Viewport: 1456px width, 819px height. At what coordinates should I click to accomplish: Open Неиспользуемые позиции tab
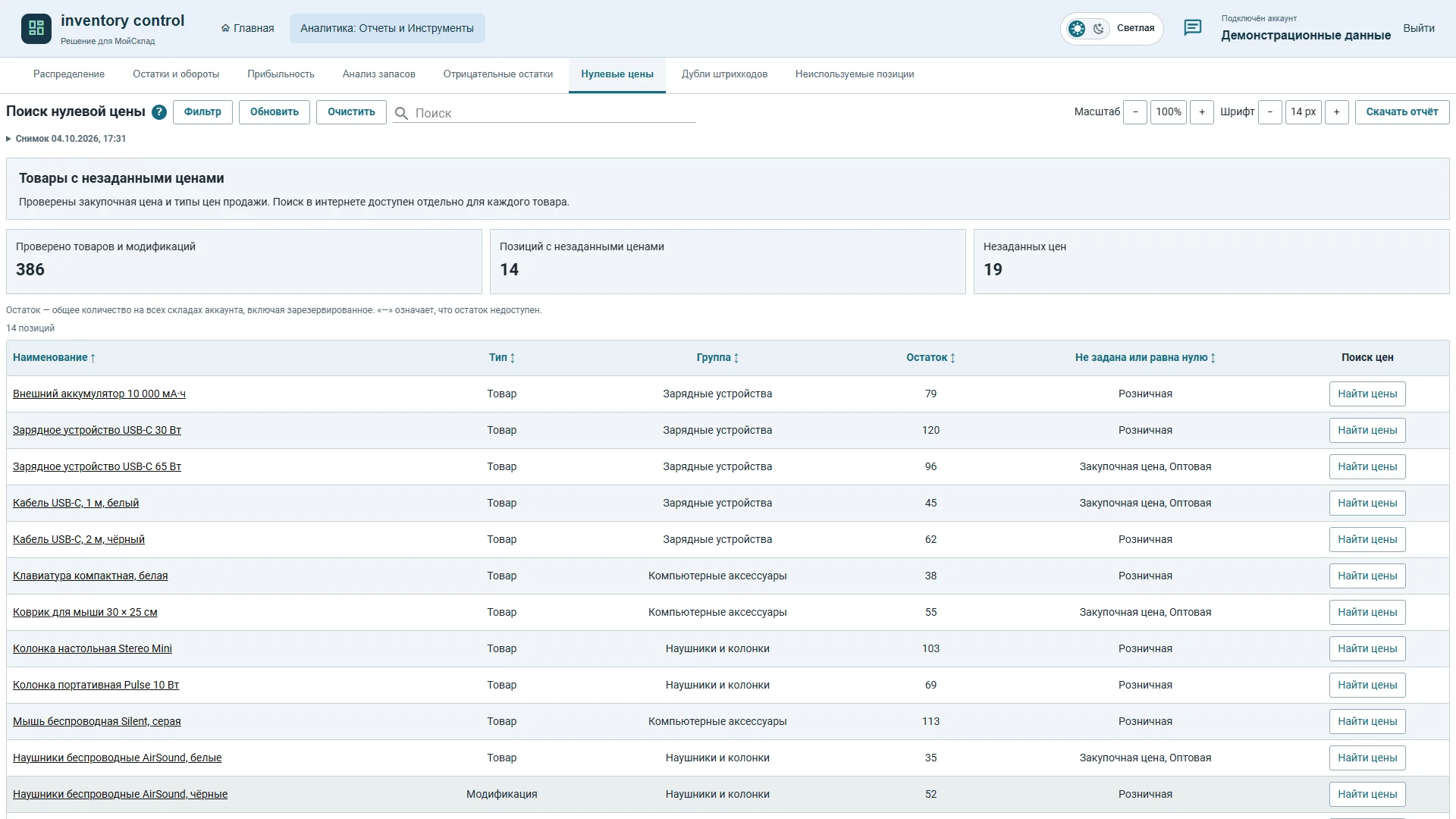tap(855, 74)
